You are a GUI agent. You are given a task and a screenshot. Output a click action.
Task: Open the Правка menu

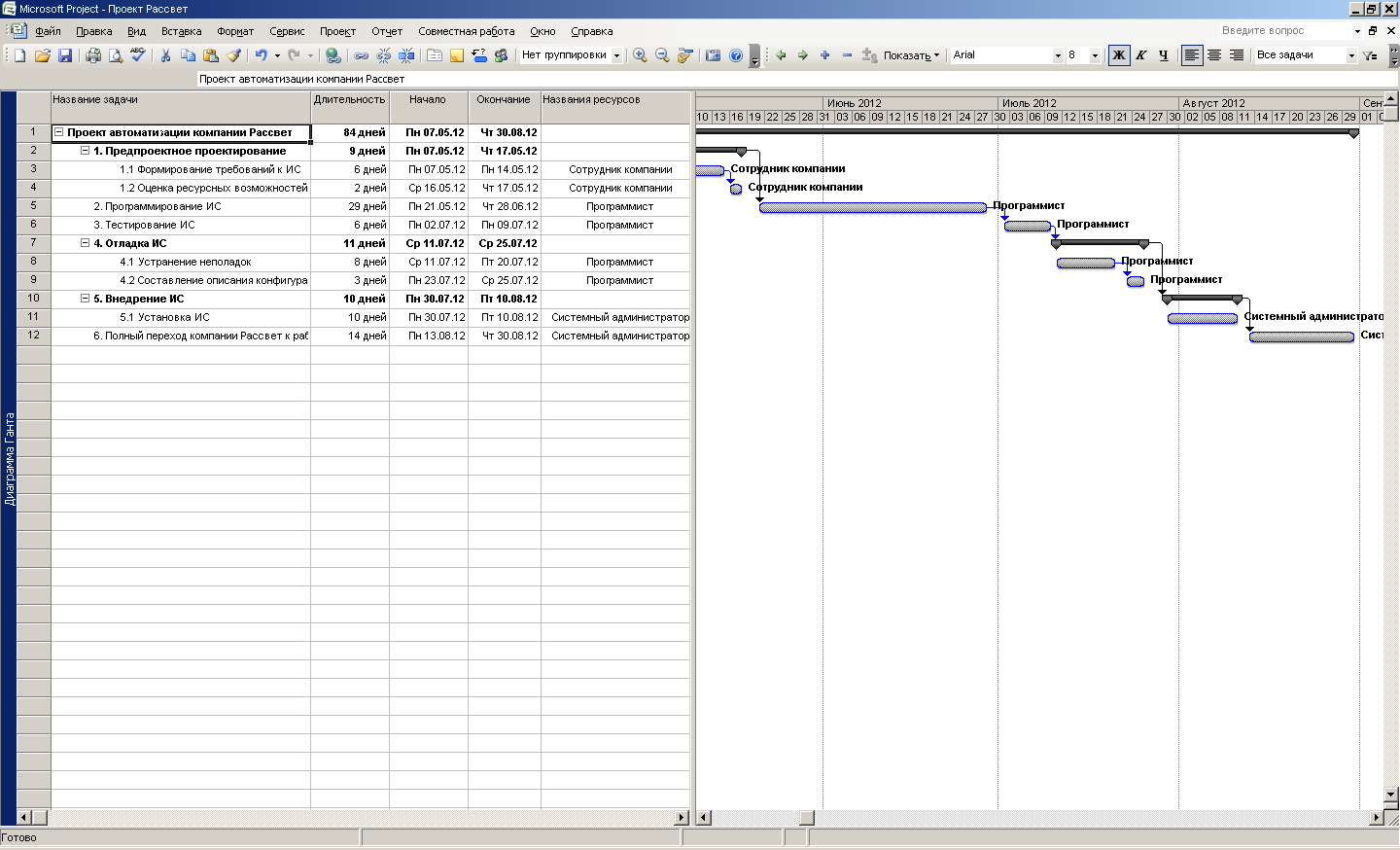point(94,31)
